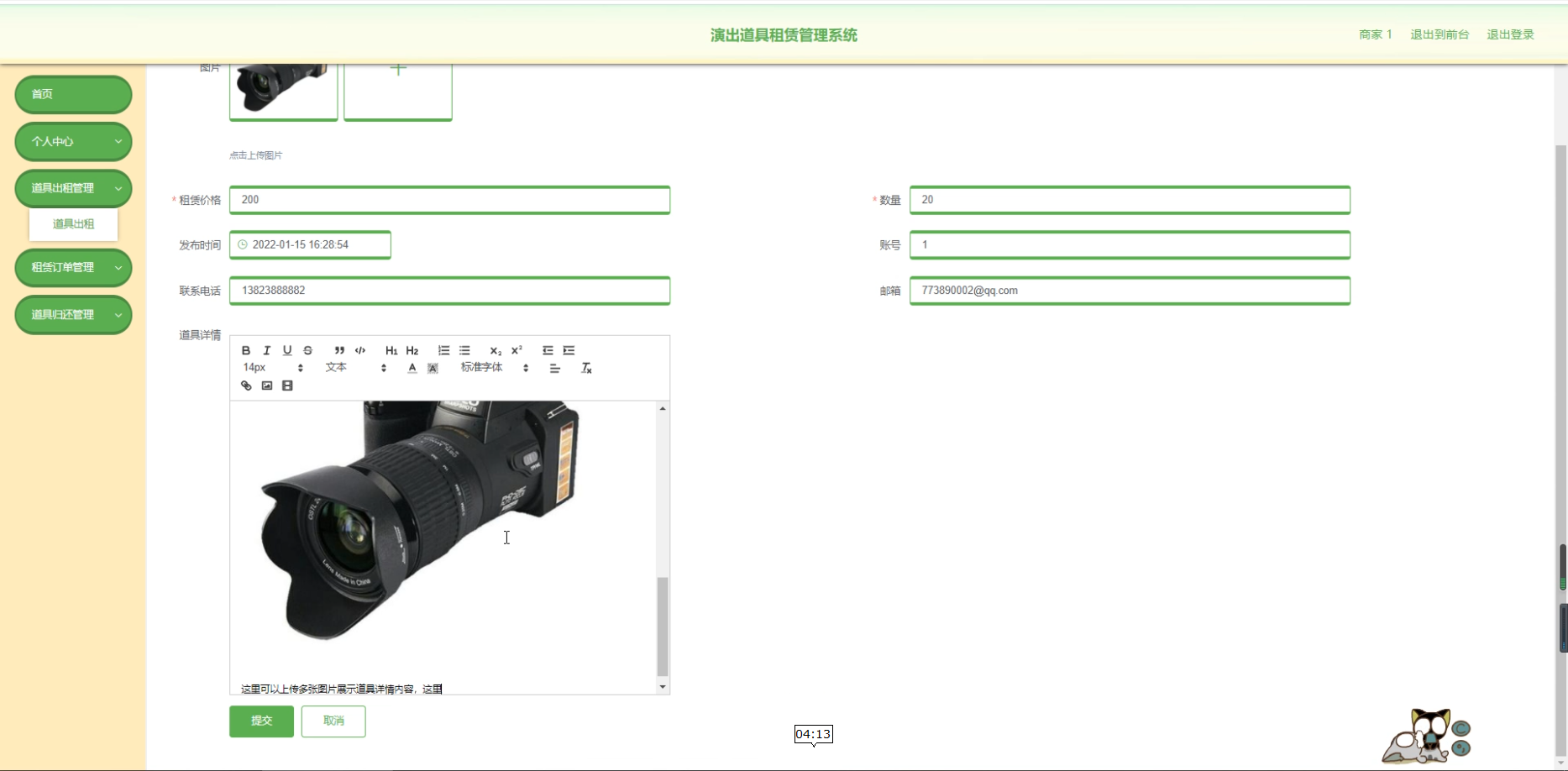Screen dimensions: 1568x771
Task: Click the camera image inside the editor
Action: coord(420,519)
